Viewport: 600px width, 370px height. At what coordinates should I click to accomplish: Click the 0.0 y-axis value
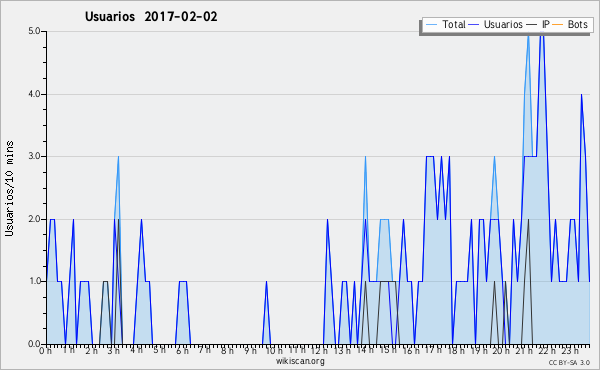point(34,344)
